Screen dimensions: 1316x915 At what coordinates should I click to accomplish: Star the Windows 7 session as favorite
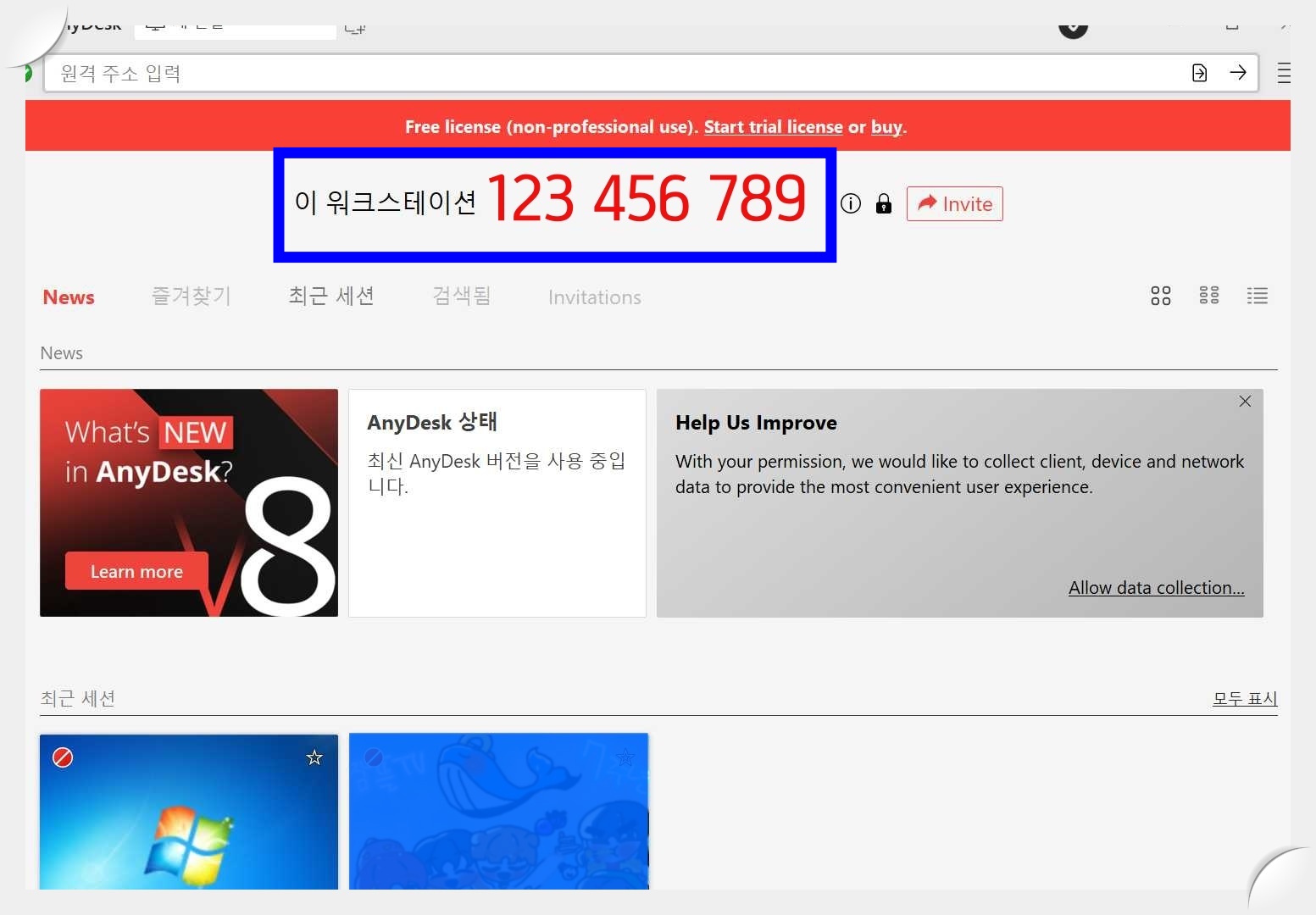click(314, 757)
